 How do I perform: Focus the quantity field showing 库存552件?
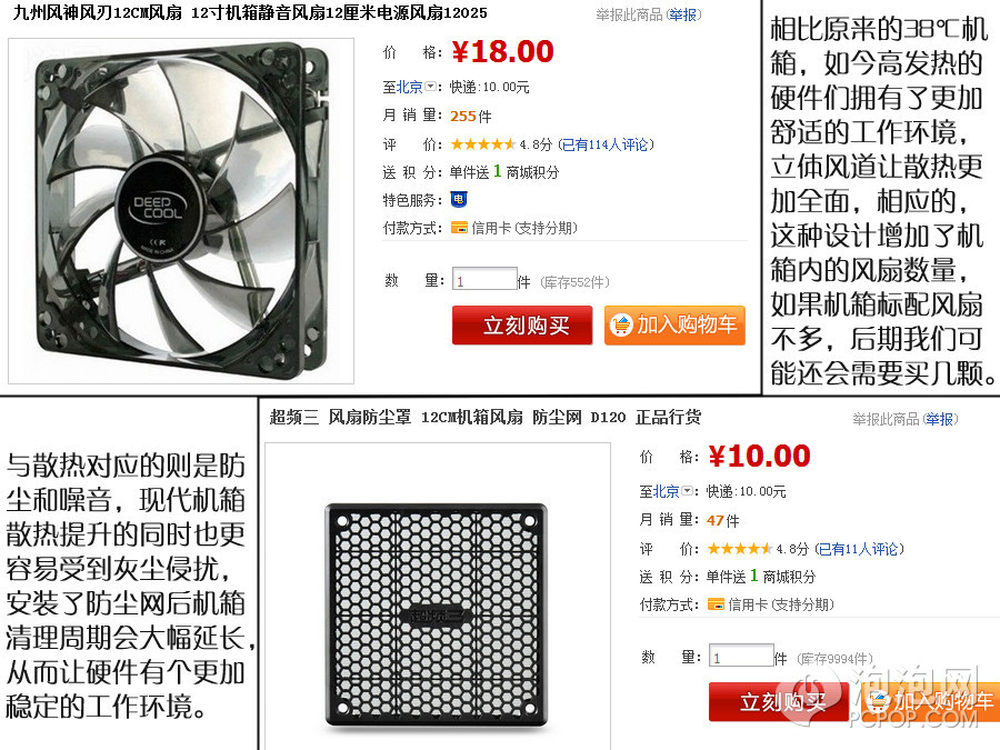[x=485, y=279]
